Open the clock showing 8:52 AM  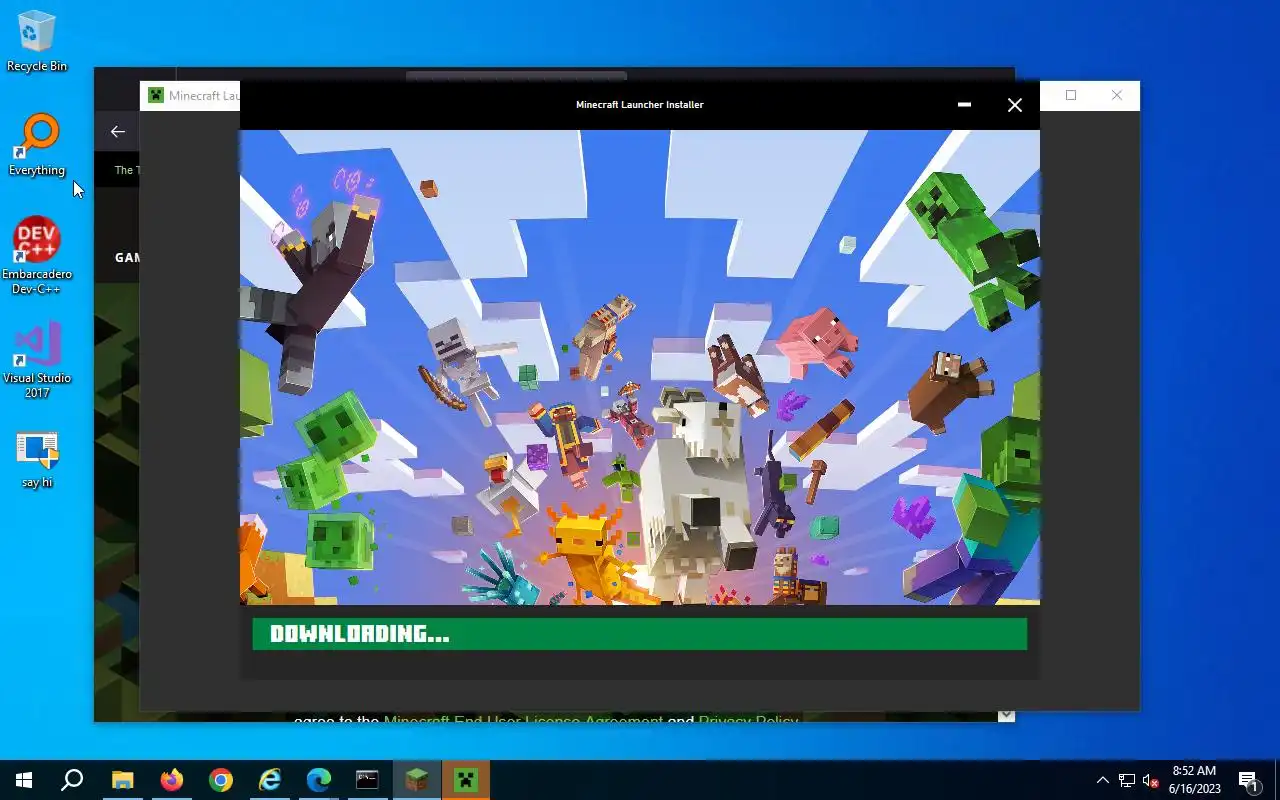pyautogui.click(x=1194, y=780)
